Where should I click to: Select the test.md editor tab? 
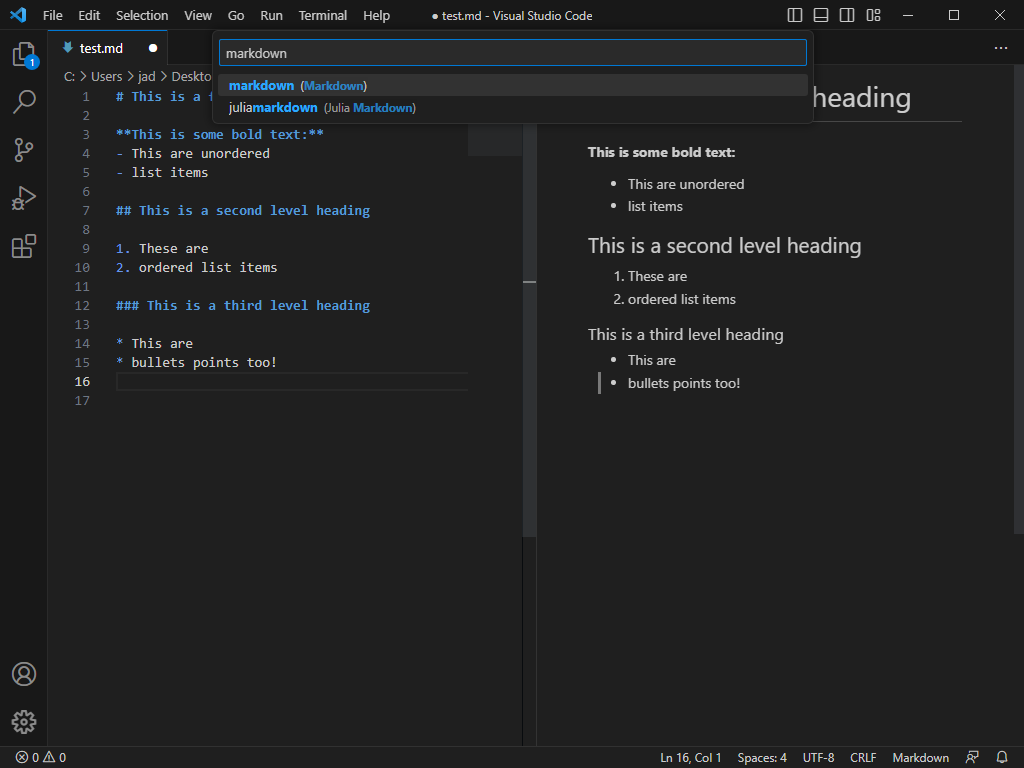click(x=100, y=47)
